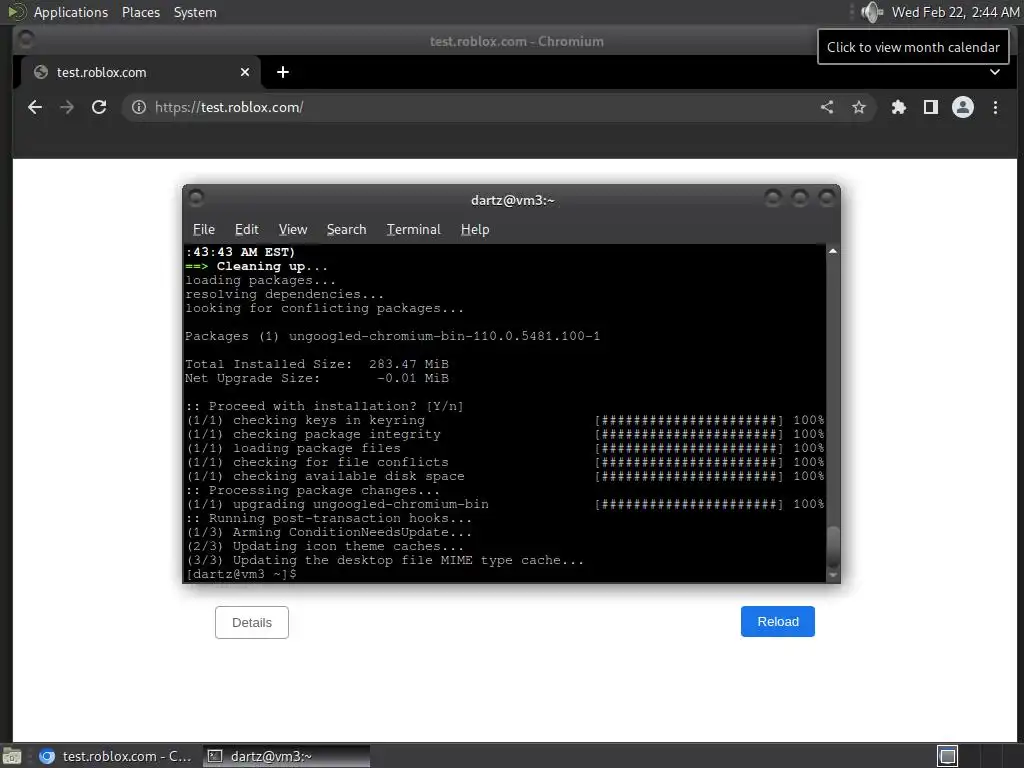Open the Chromium profile avatar
The image size is (1024, 768).
click(x=963, y=107)
